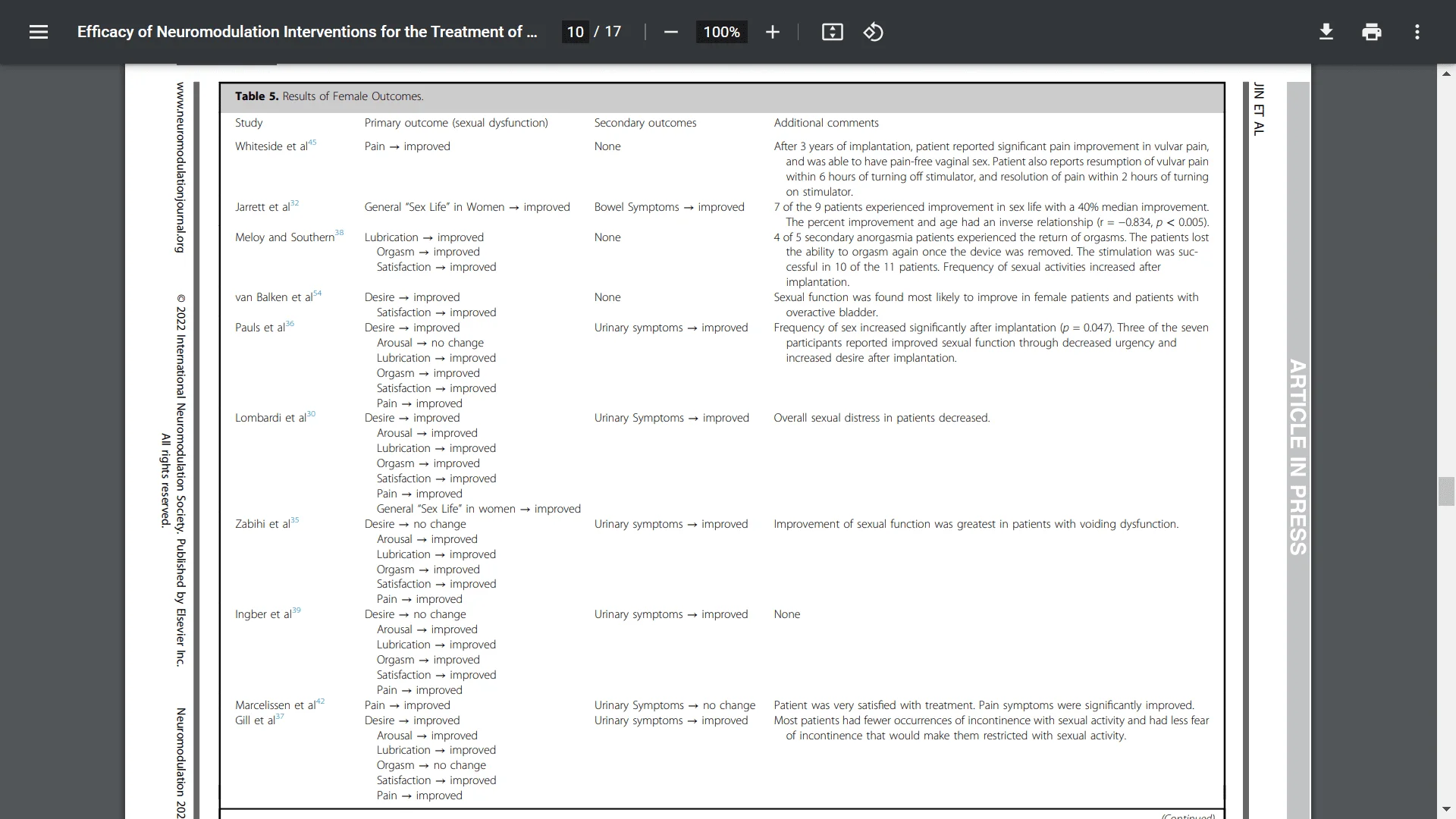Toggle sidebar panel visibility left
This screenshot has width=1456, height=819.
[39, 31]
